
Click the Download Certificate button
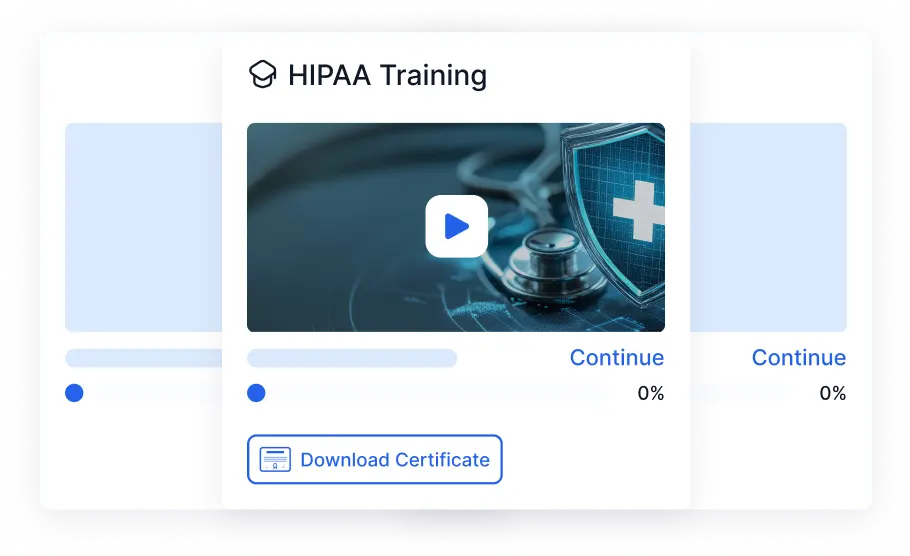click(x=374, y=459)
